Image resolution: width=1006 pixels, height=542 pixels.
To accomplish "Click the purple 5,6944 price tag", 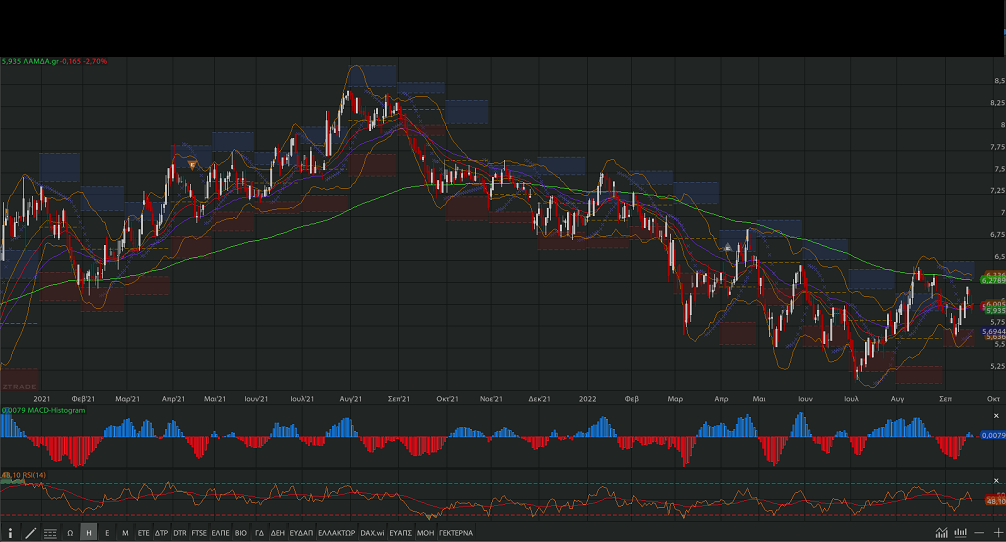I will pyautogui.click(x=993, y=332).
